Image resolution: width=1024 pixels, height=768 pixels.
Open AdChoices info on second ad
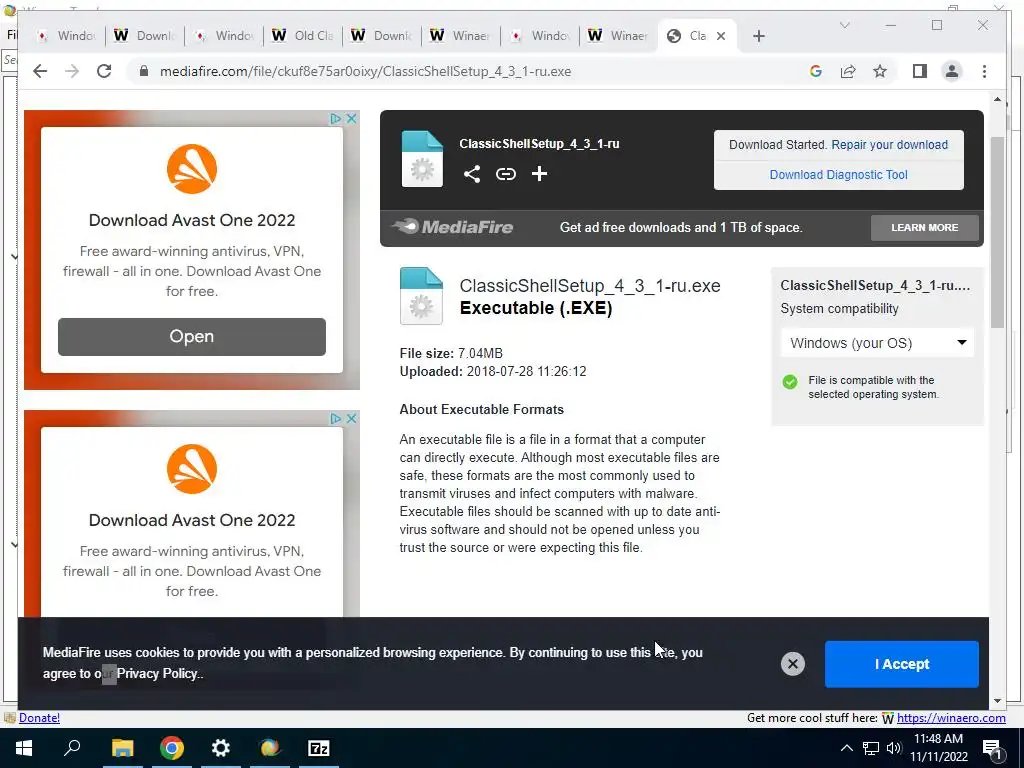pos(336,418)
